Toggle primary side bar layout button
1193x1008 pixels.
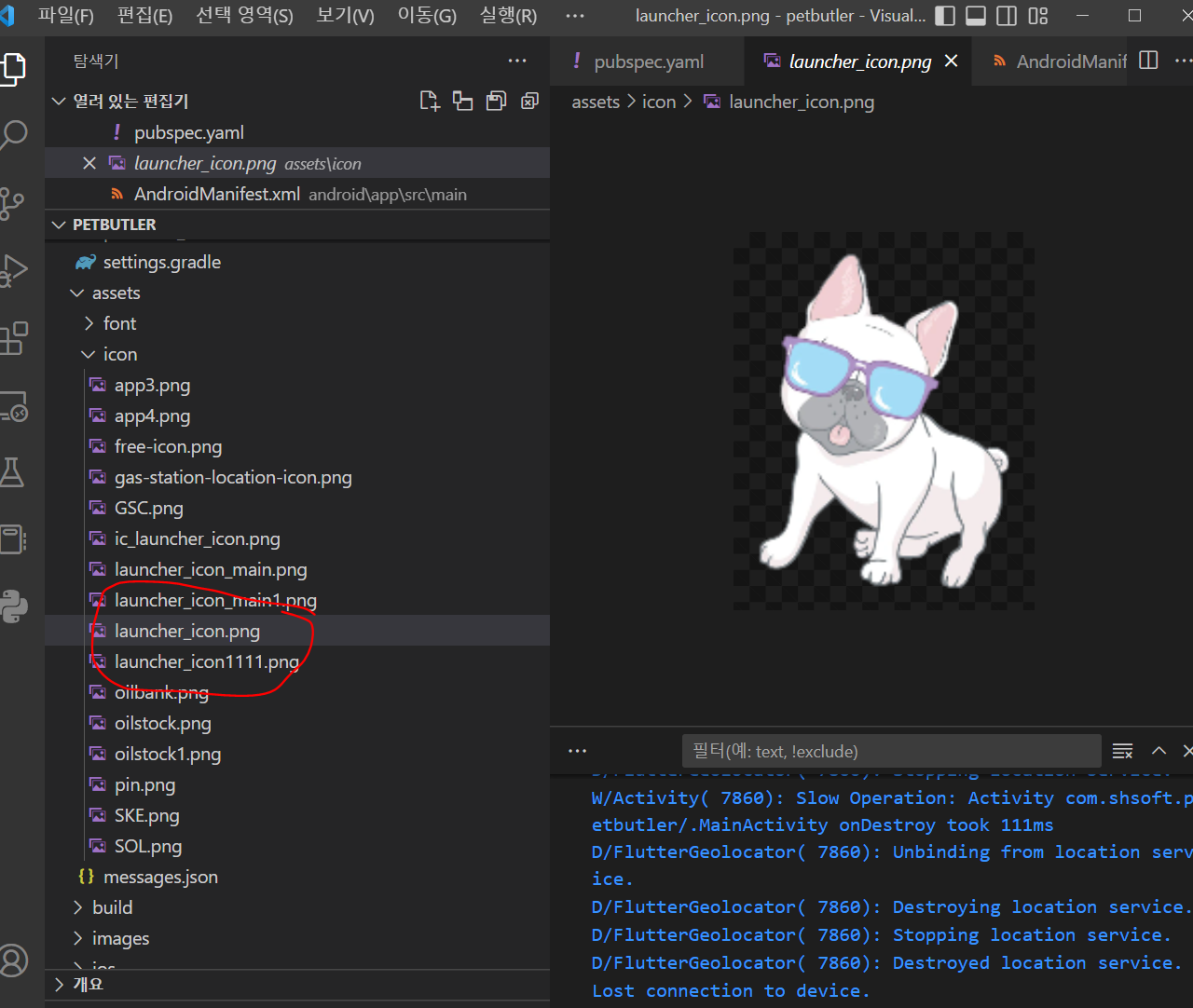944,16
